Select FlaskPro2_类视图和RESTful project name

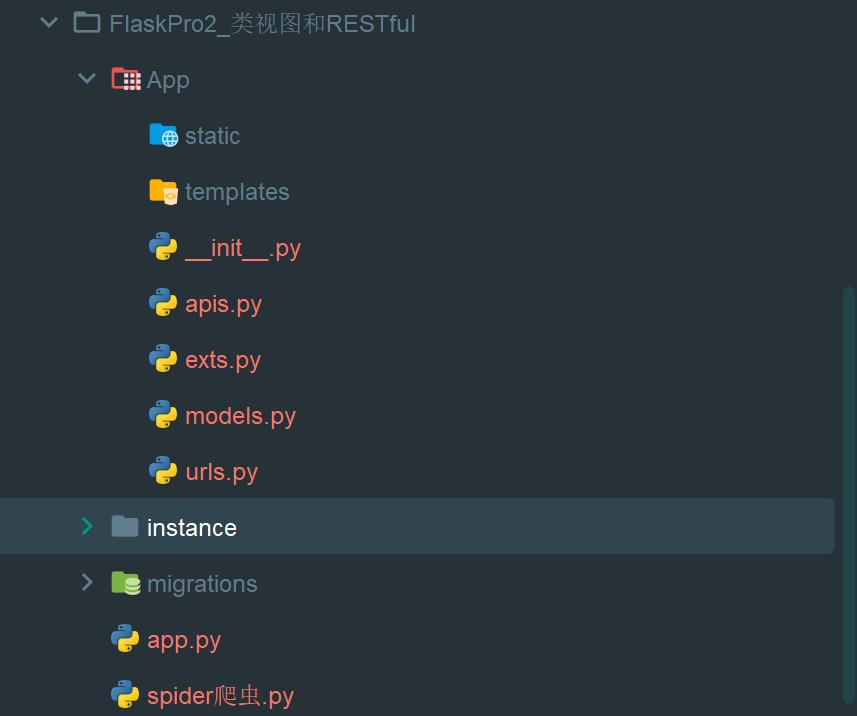point(262,24)
